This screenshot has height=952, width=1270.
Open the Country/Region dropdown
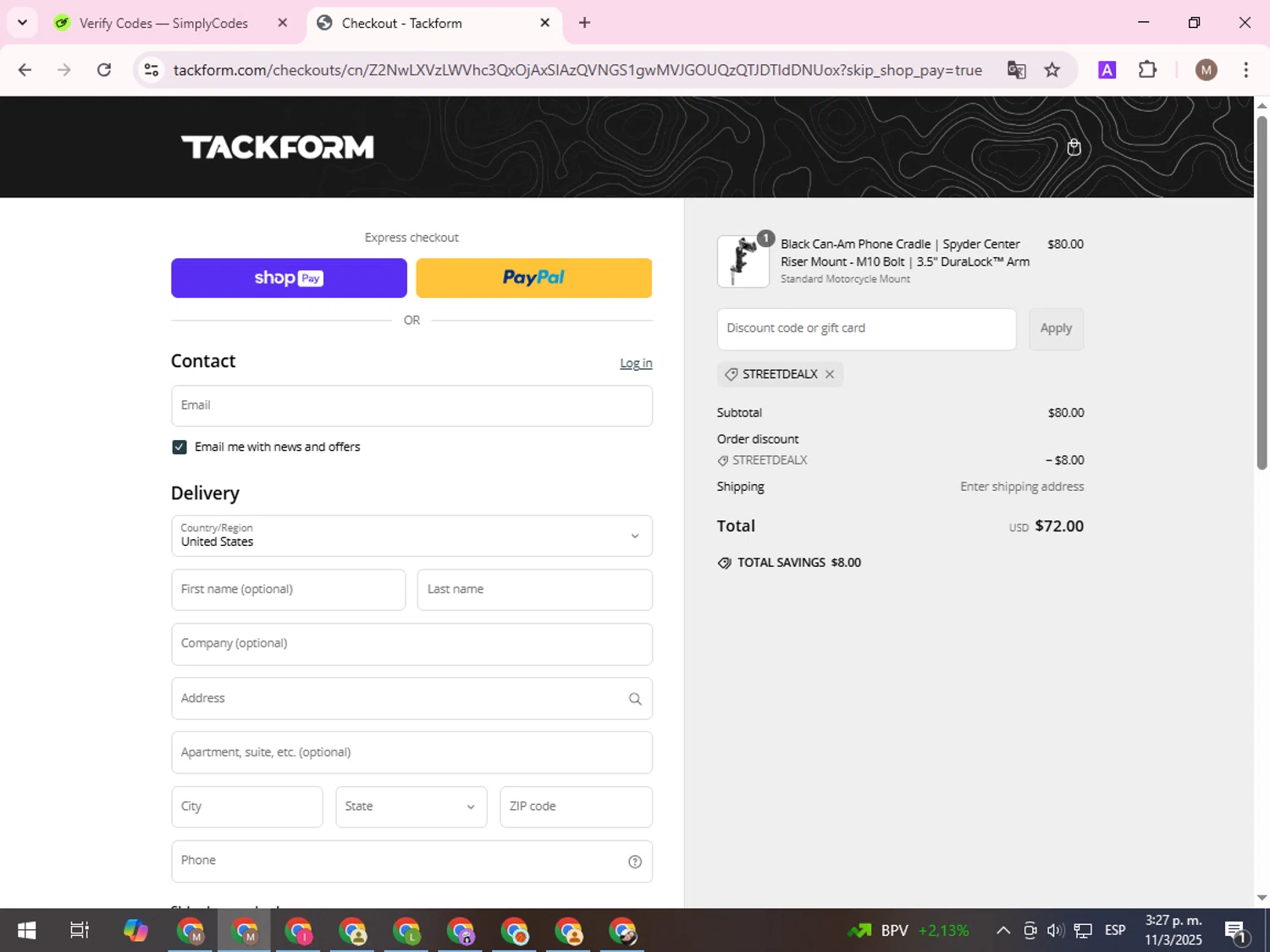click(x=411, y=536)
